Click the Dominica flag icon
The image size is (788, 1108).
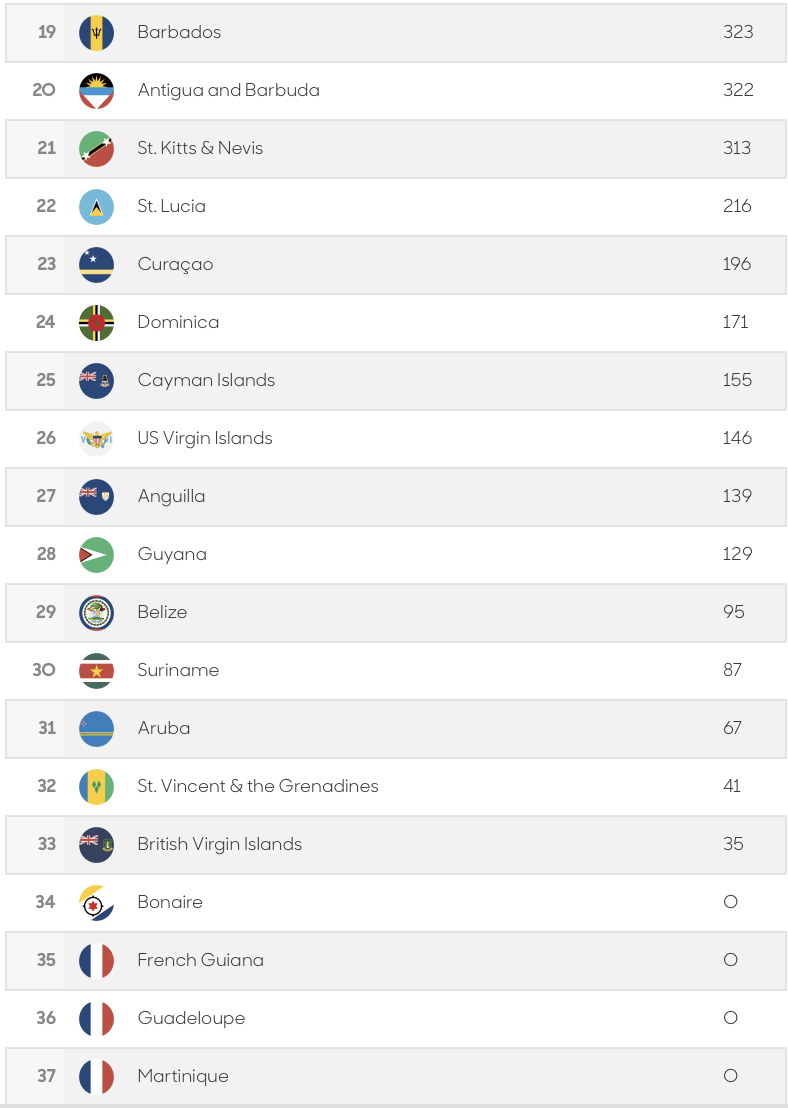(96, 322)
